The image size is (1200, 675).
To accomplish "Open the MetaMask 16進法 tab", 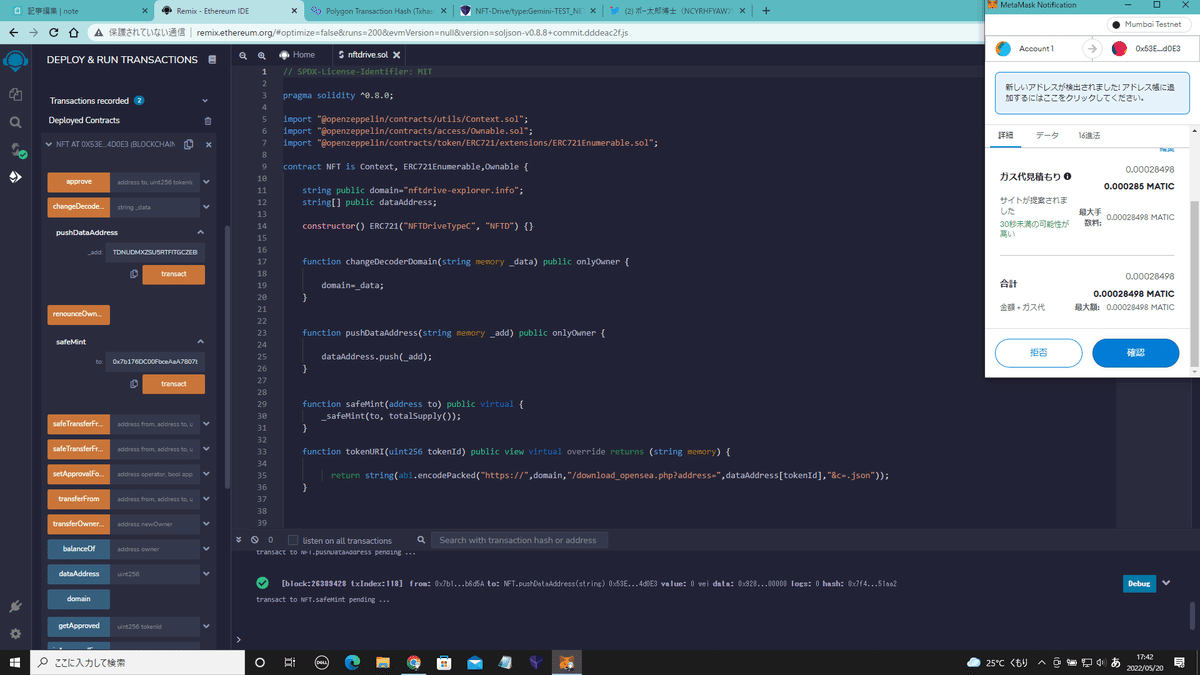I will coord(1090,135).
